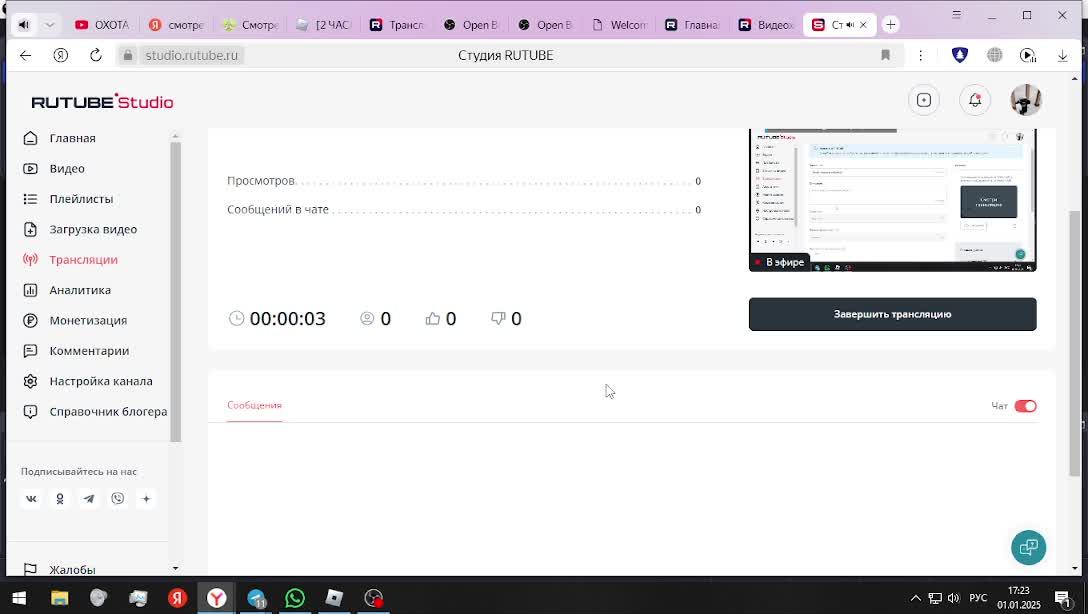Open browser downloads
This screenshot has height=614, width=1088.
1062,56
